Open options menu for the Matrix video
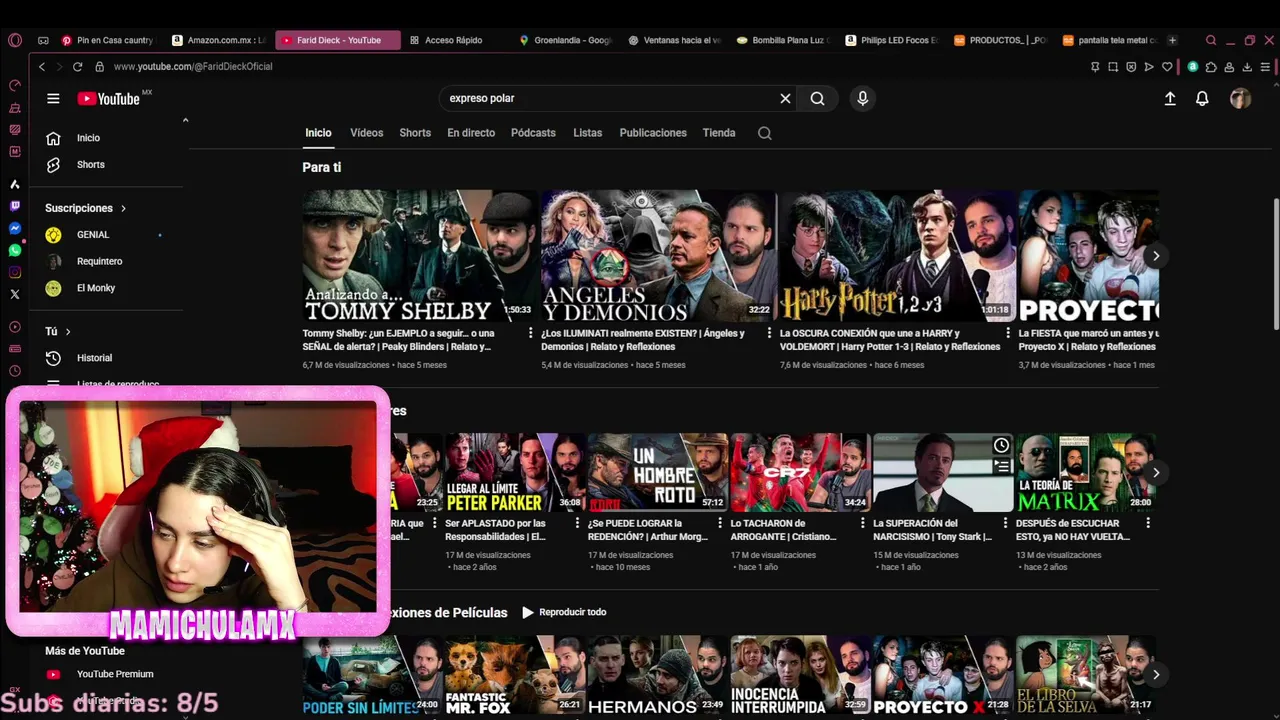 [x=1147, y=523]
